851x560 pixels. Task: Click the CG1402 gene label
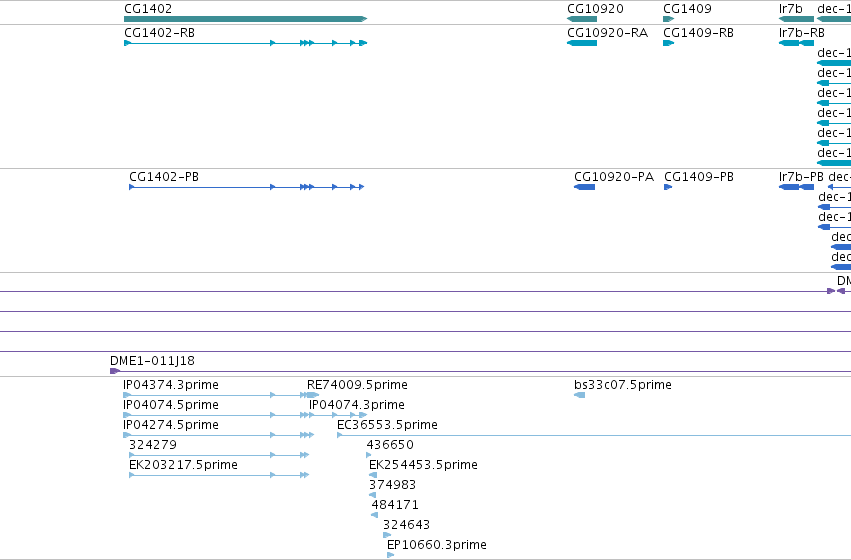(148, 9)
